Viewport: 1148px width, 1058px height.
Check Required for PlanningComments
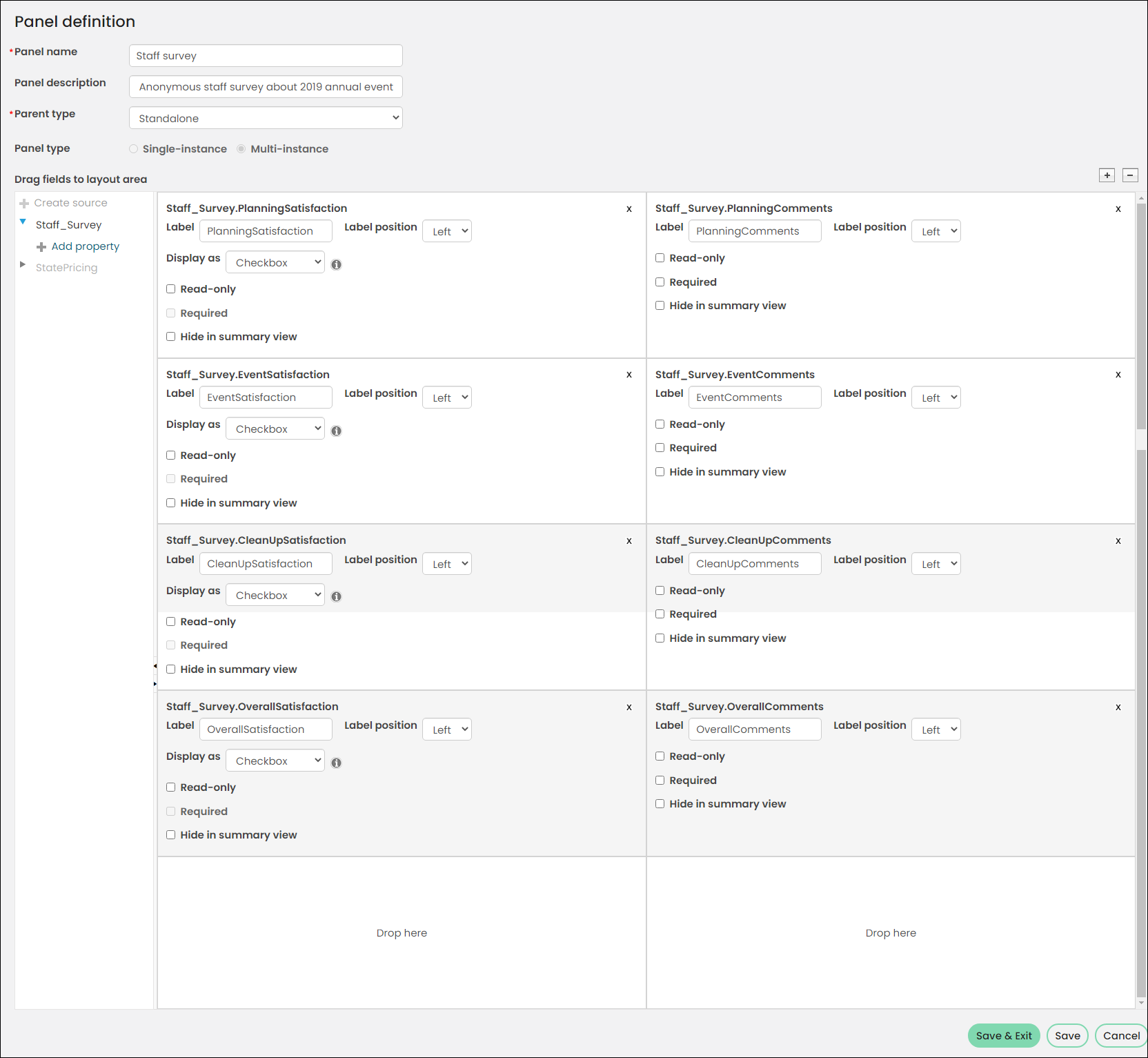pos(660,282)
